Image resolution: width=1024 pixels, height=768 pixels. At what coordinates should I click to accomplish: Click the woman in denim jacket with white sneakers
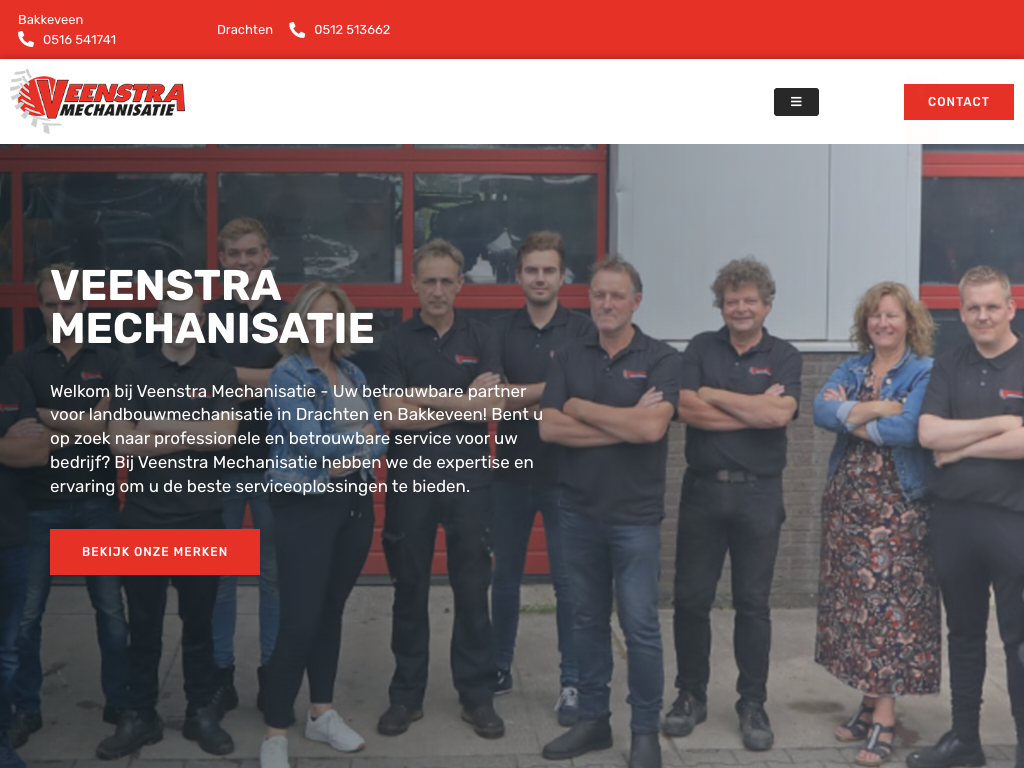(317, 522)
